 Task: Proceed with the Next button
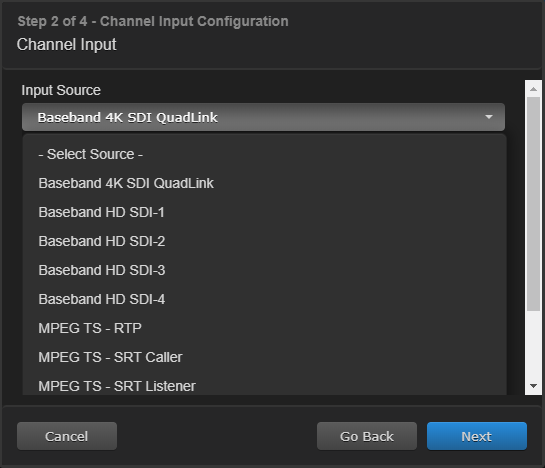pos(477,436)
